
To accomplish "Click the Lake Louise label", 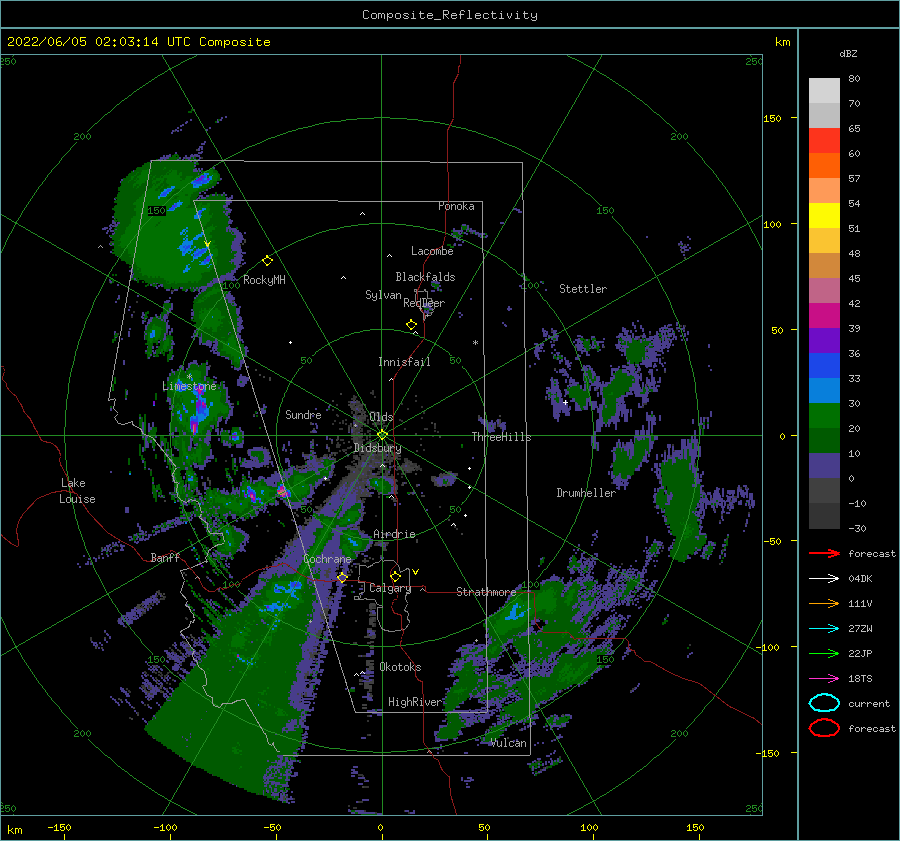I will [x=77, y=491].
